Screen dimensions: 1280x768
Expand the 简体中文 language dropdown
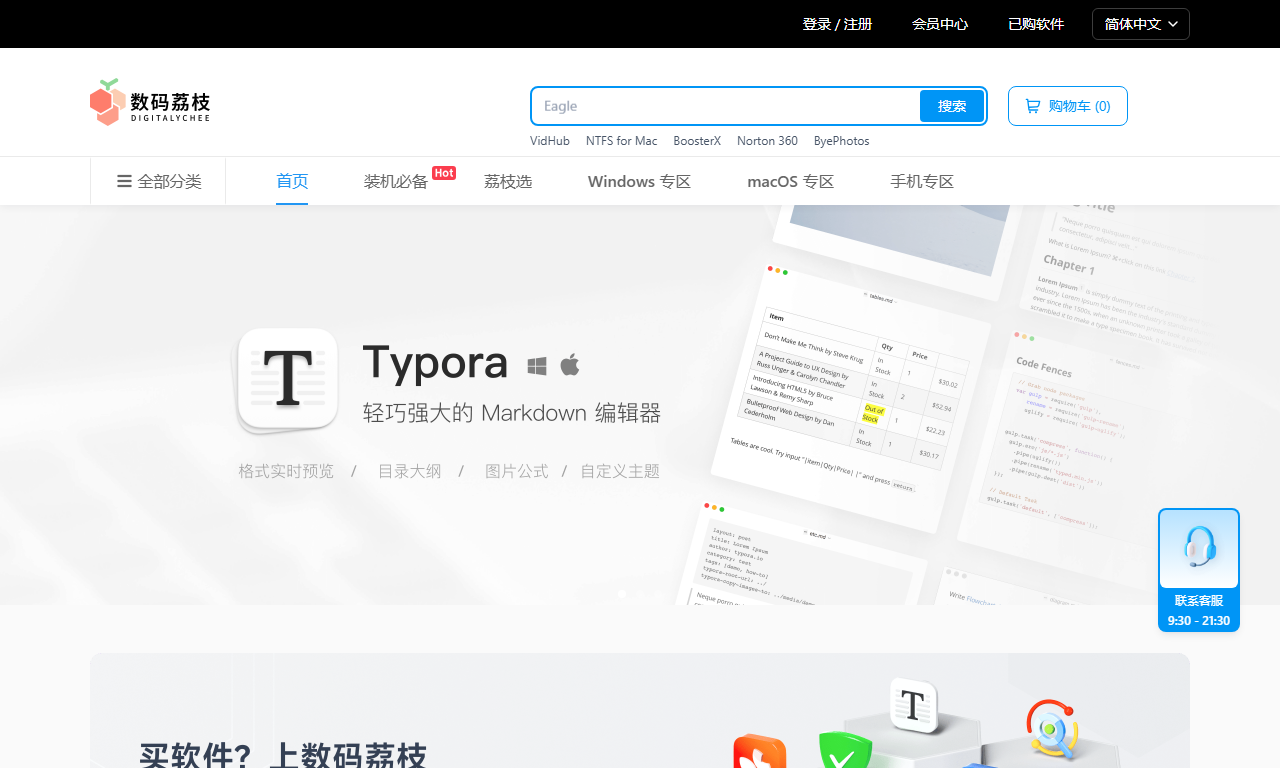click(1141, 24)
